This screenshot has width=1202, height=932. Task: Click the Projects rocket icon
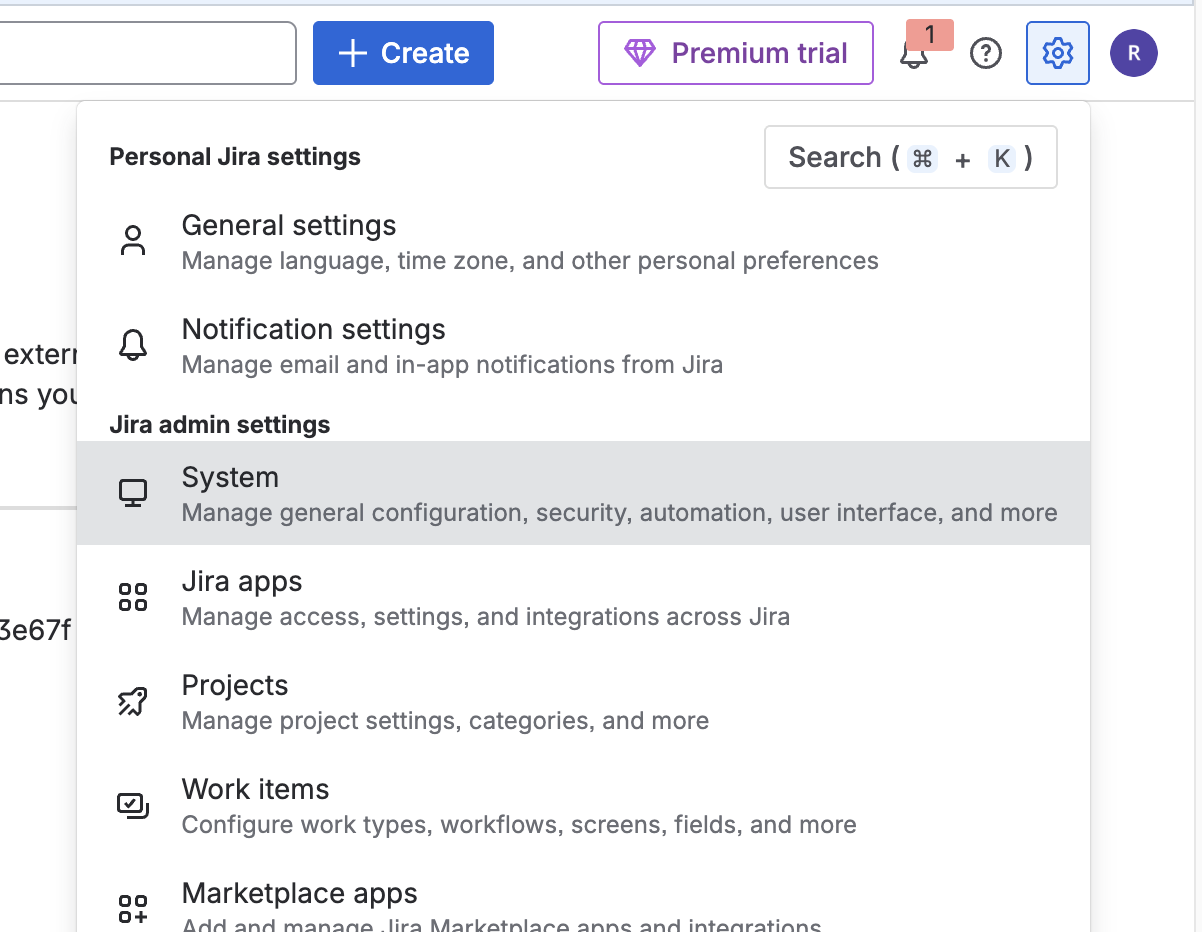point(133,701)
